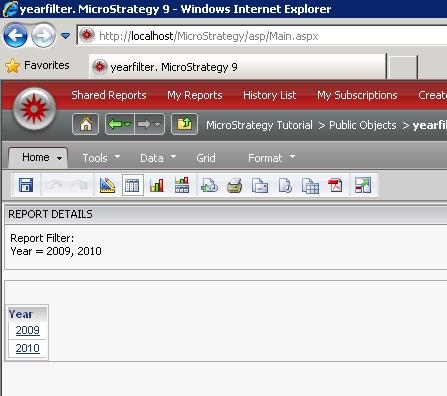Toggle full screen mode icon
This screenshot has width=447, height=396.
pos(363,185)
